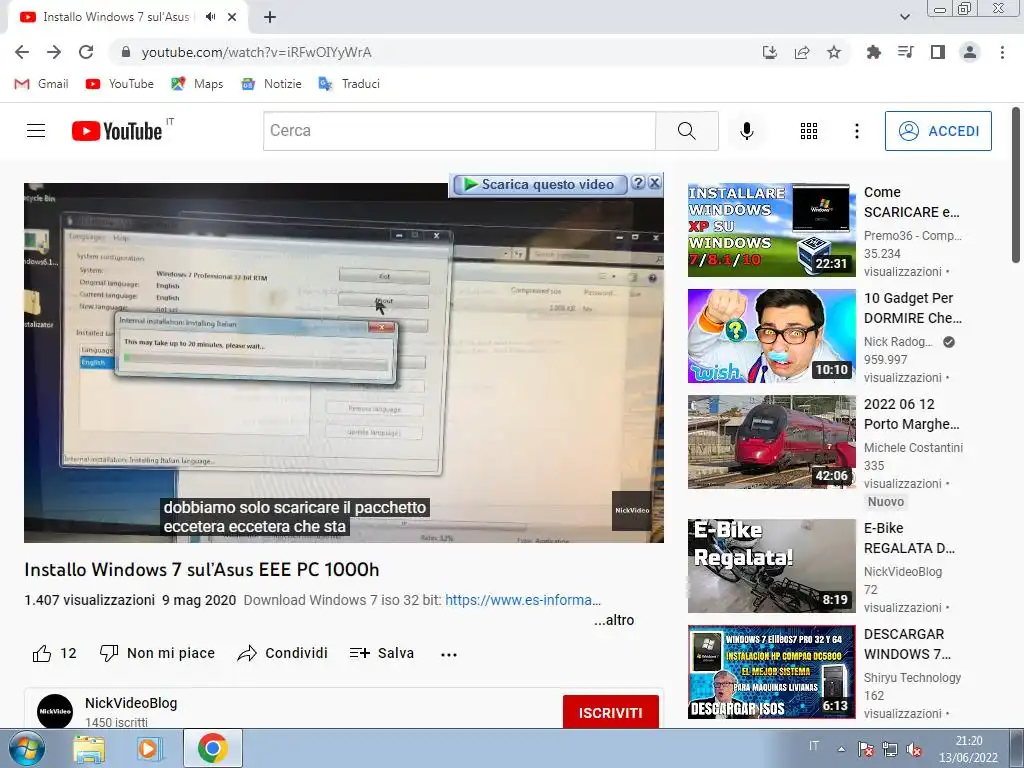The height and width of the screenshot is (768, 1024).
Task: Open the Maps bookmark
Action: point(197,84)
